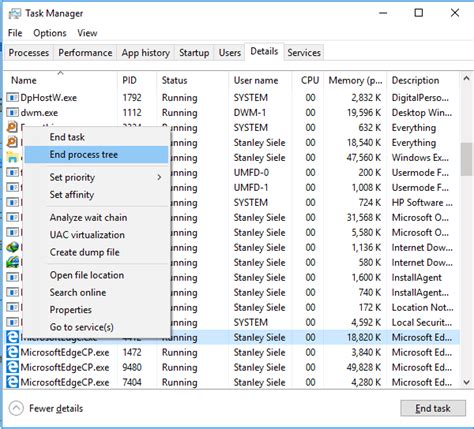
Task: Click the scrollbar up arrow
Action: (467, 79)
